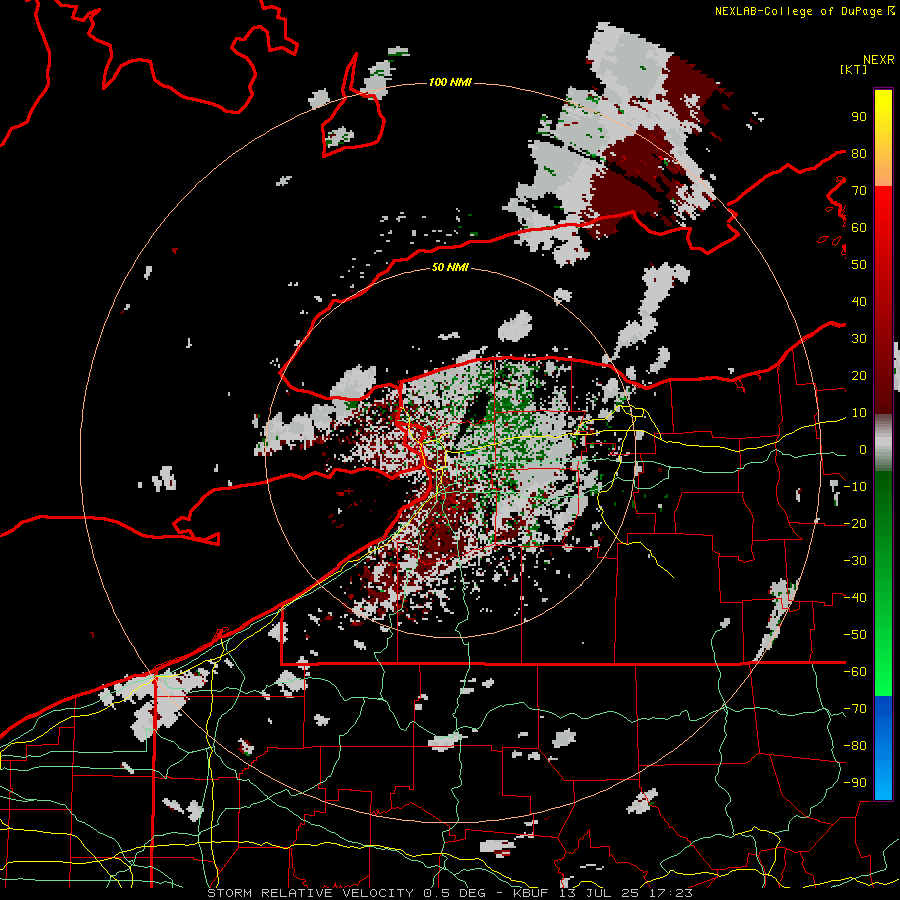This screenshot has width=900, height=900.
Task: Click the 100 NMI range ring label
Action: [450, 82]
